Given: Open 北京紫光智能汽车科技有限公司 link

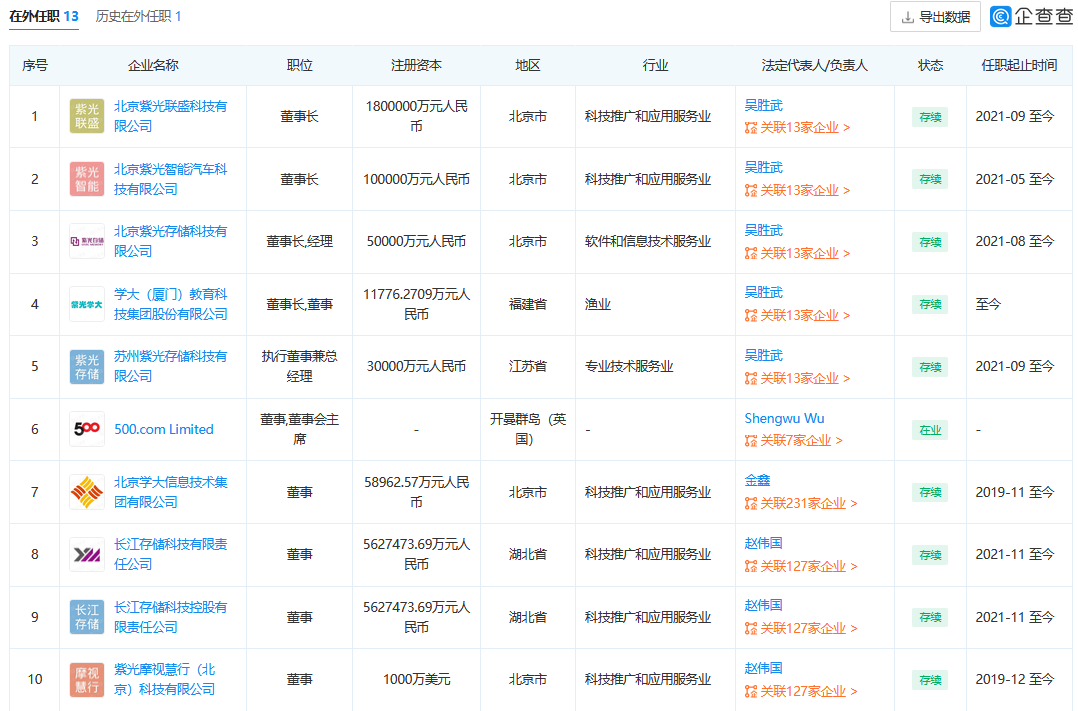Looking at the screenshot, I should (x=170, y=179).
